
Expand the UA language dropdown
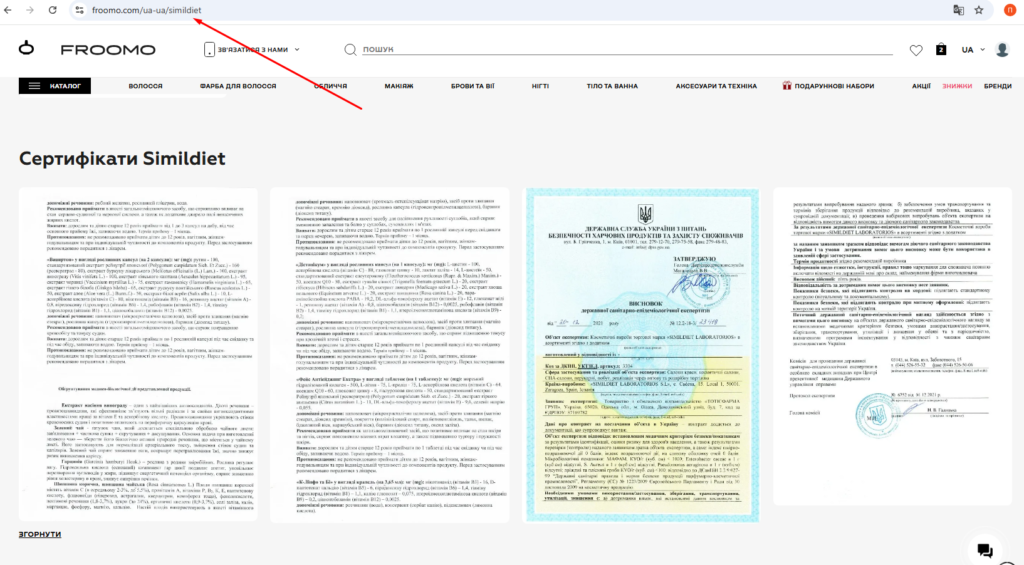pyautogui.click(x=972, y=50)
